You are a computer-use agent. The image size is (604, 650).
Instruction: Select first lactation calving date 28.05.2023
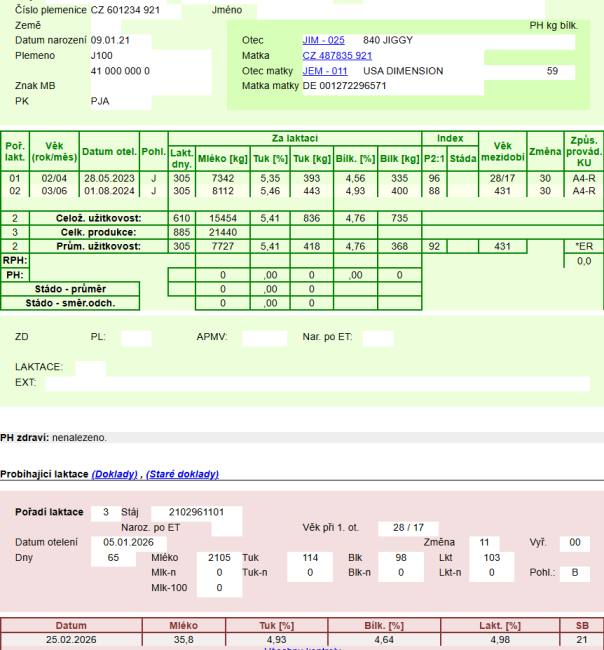(x=109, y=178)
